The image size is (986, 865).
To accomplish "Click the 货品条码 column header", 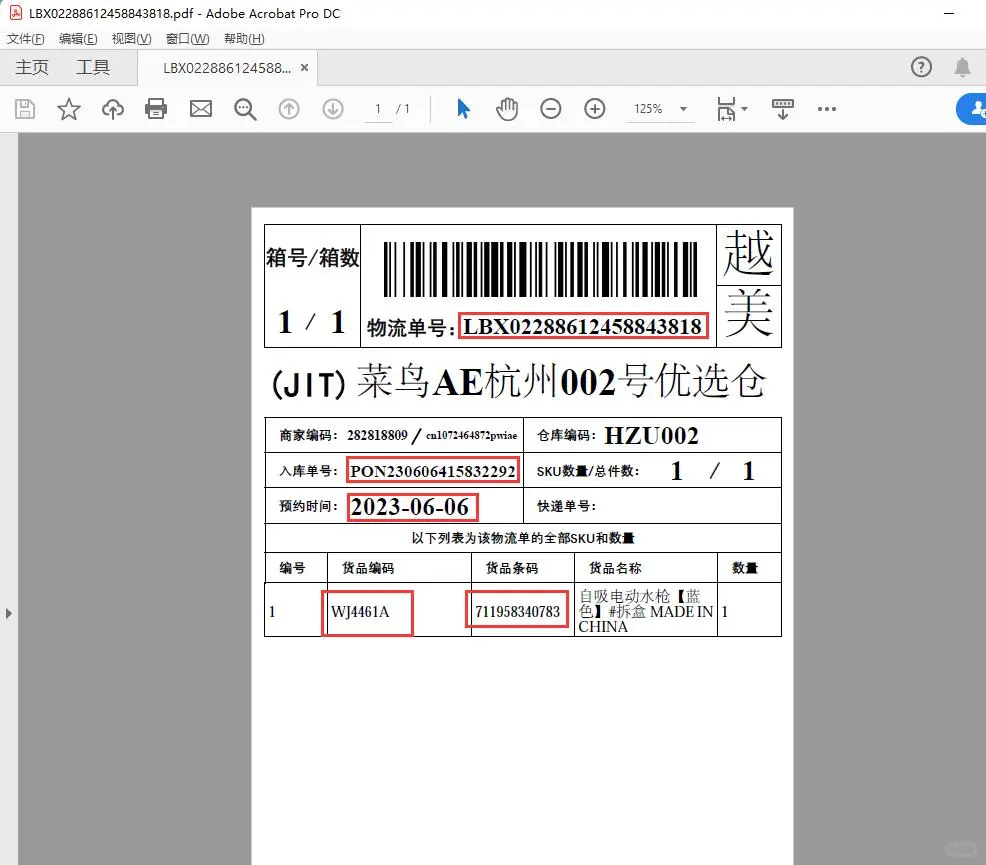I will [x=512, y=568].
